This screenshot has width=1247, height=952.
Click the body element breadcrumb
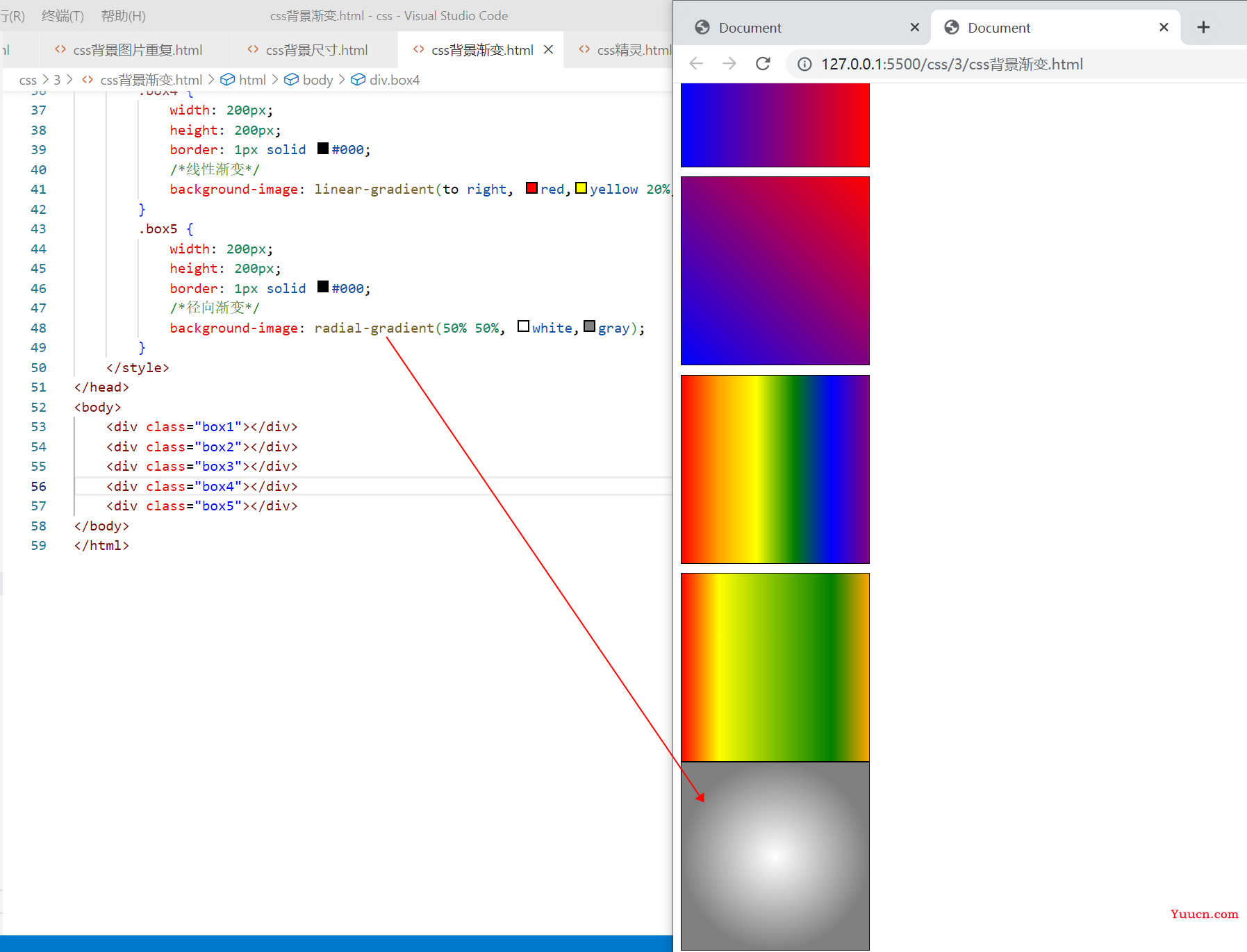point(318,80)
